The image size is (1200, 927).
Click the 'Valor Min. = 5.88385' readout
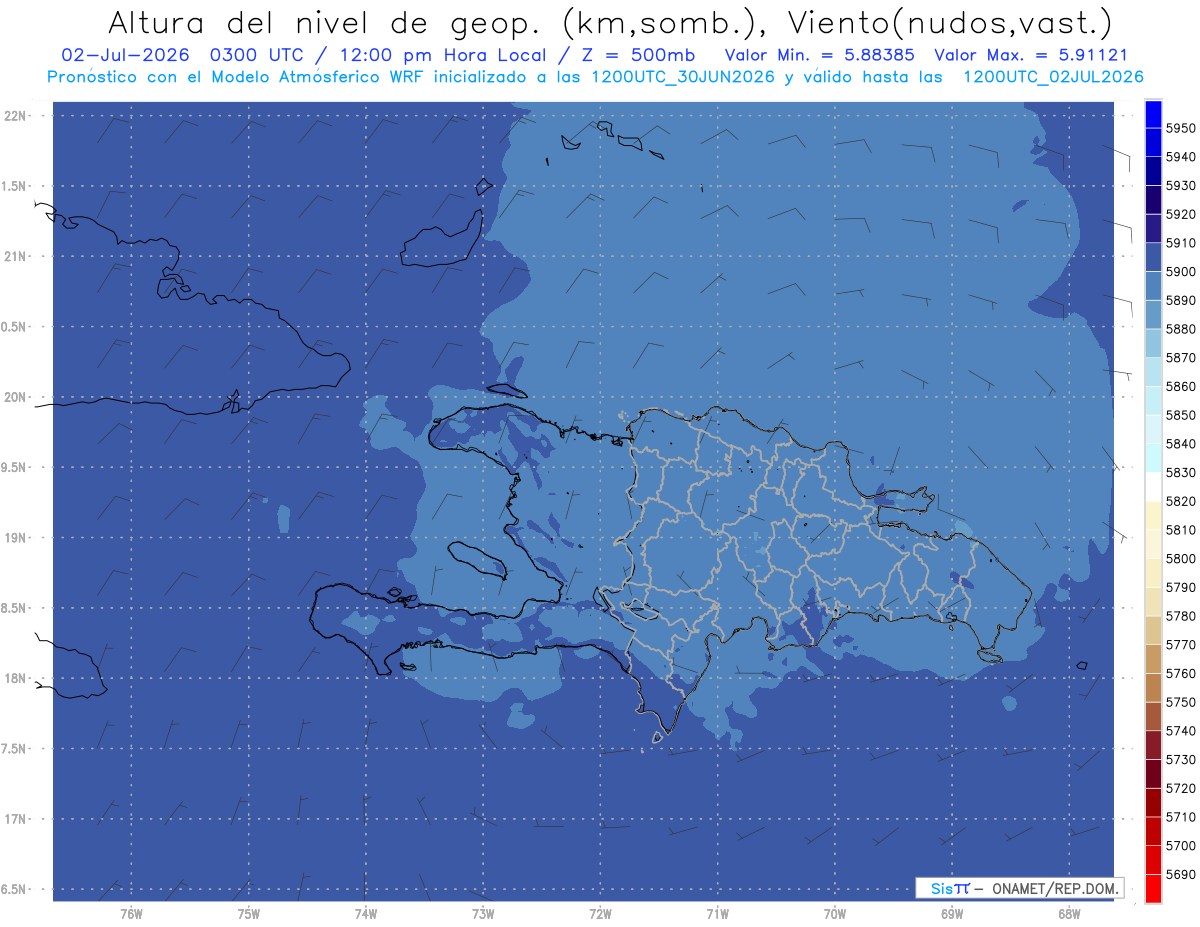point(819,55)
